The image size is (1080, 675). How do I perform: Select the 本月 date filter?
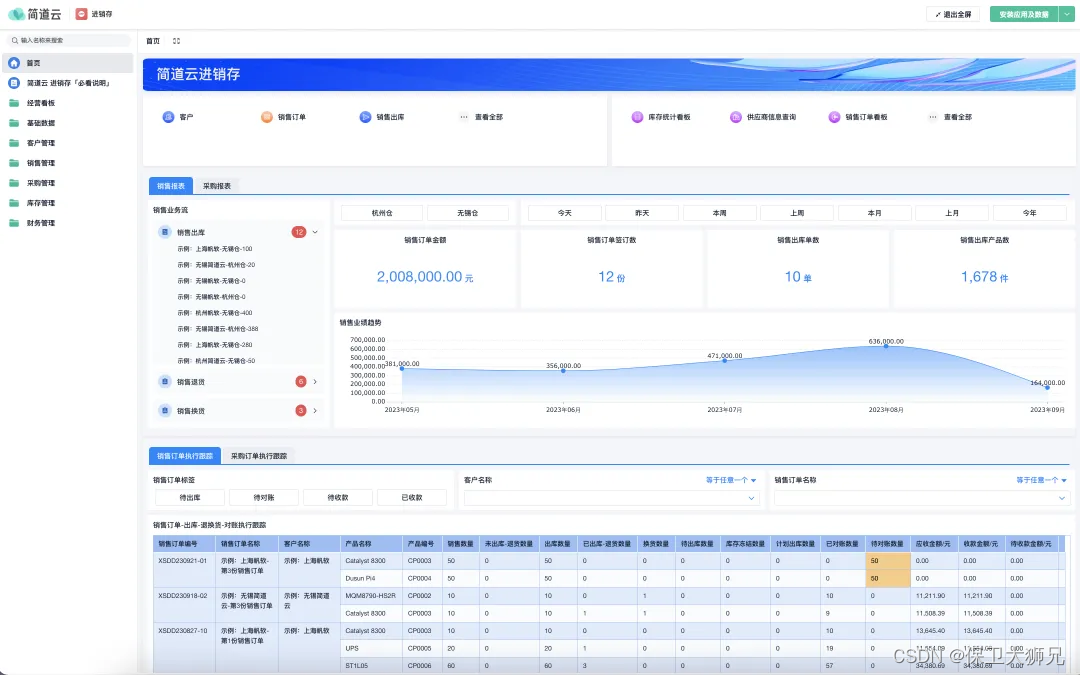875,213
